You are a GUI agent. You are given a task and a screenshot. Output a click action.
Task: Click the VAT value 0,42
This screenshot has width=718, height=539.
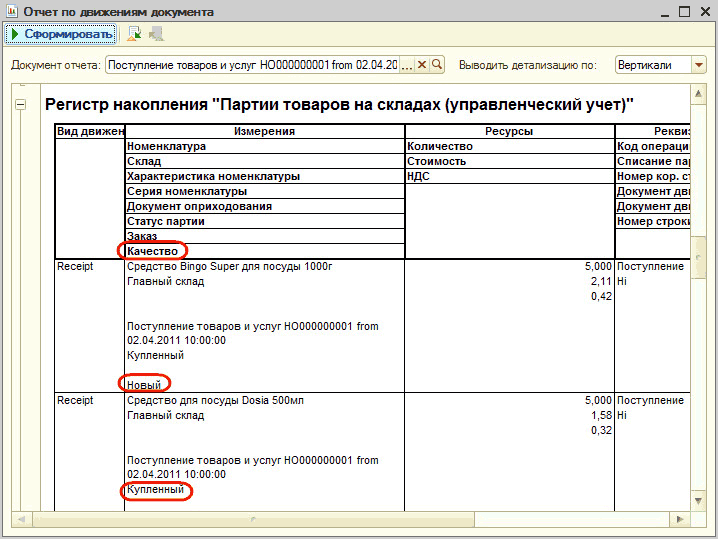(601, 297)
